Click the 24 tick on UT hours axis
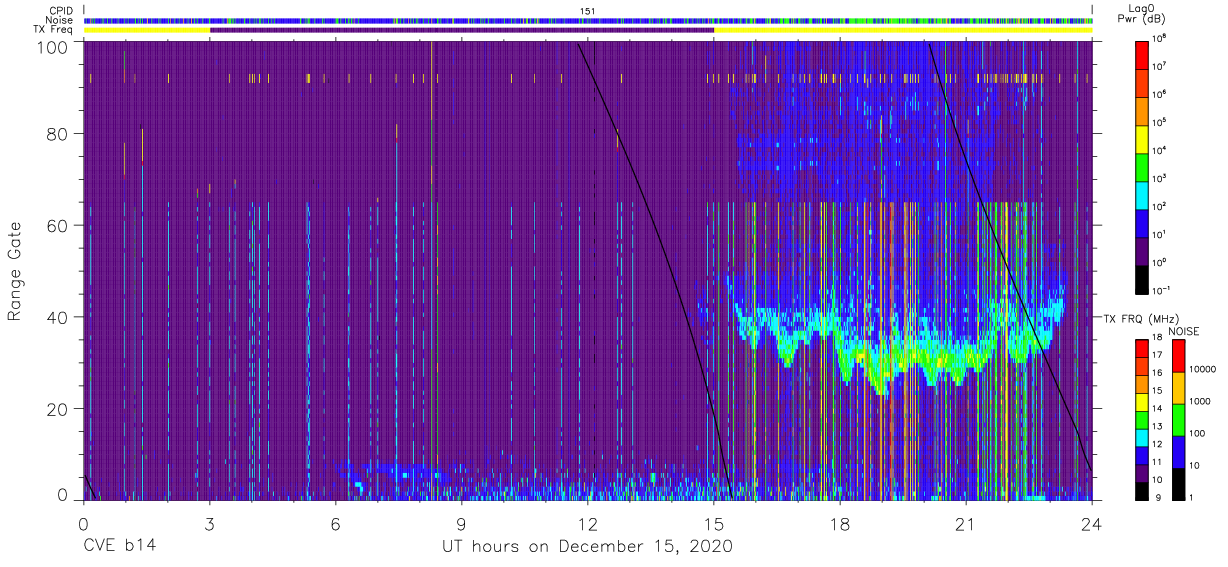The height and width of the screenshot is (567, 1228). (1092, 523)
